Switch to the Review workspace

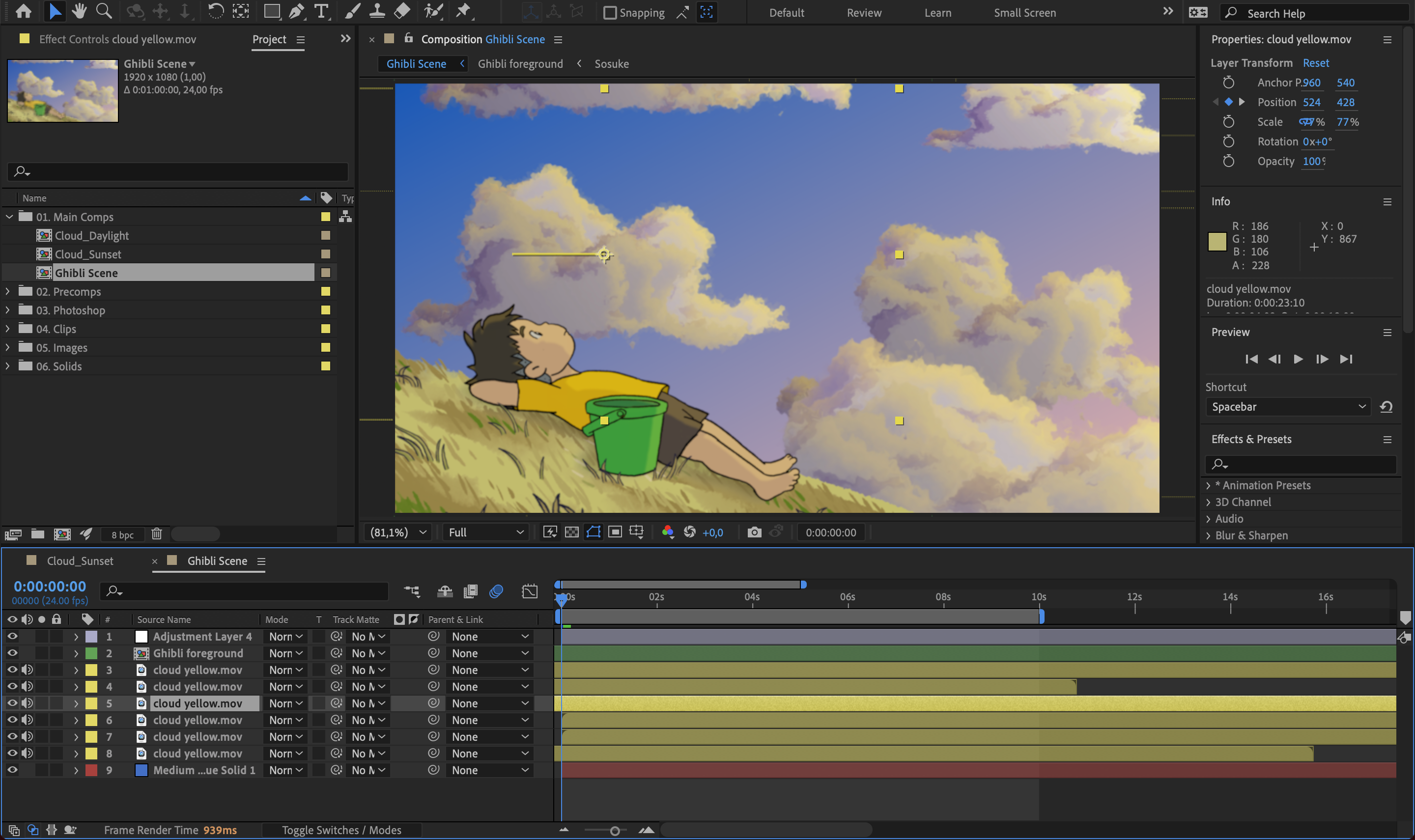click(864, 12)
